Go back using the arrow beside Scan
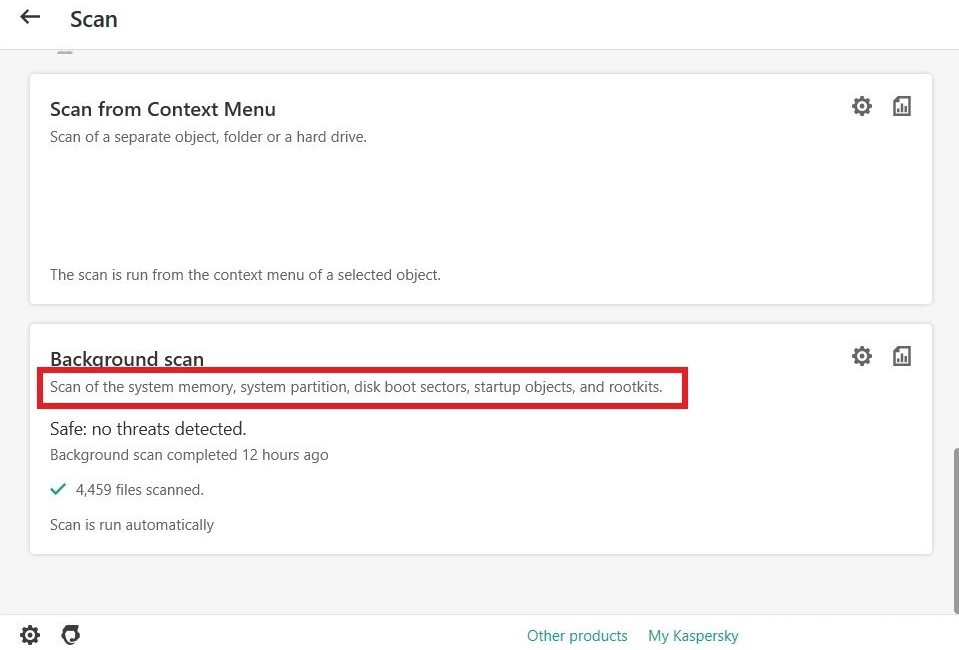Screen dimensions: 959x650 tap(30, 17)
